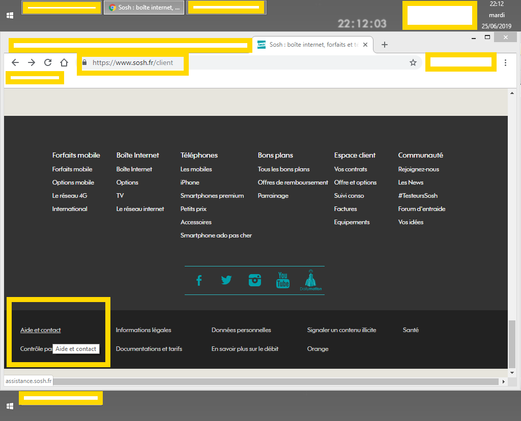This screenshot has height=421, width=521.
Task: Open the Les mobiles link
Action: 196,169
